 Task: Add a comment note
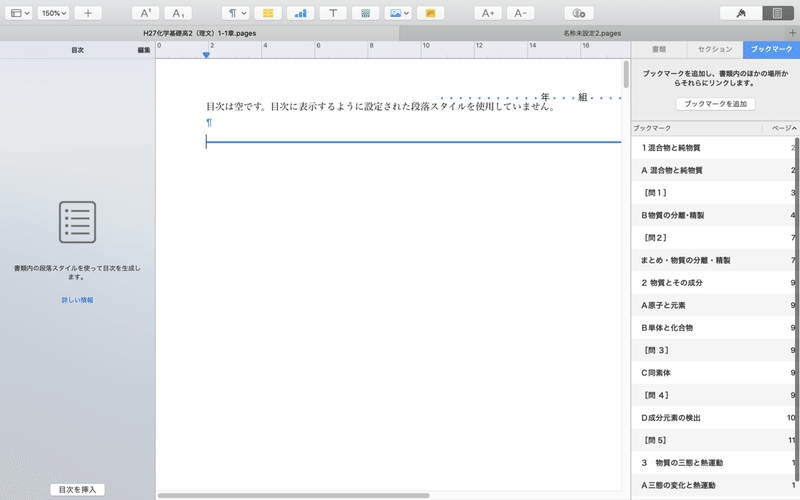coord(431,13)
